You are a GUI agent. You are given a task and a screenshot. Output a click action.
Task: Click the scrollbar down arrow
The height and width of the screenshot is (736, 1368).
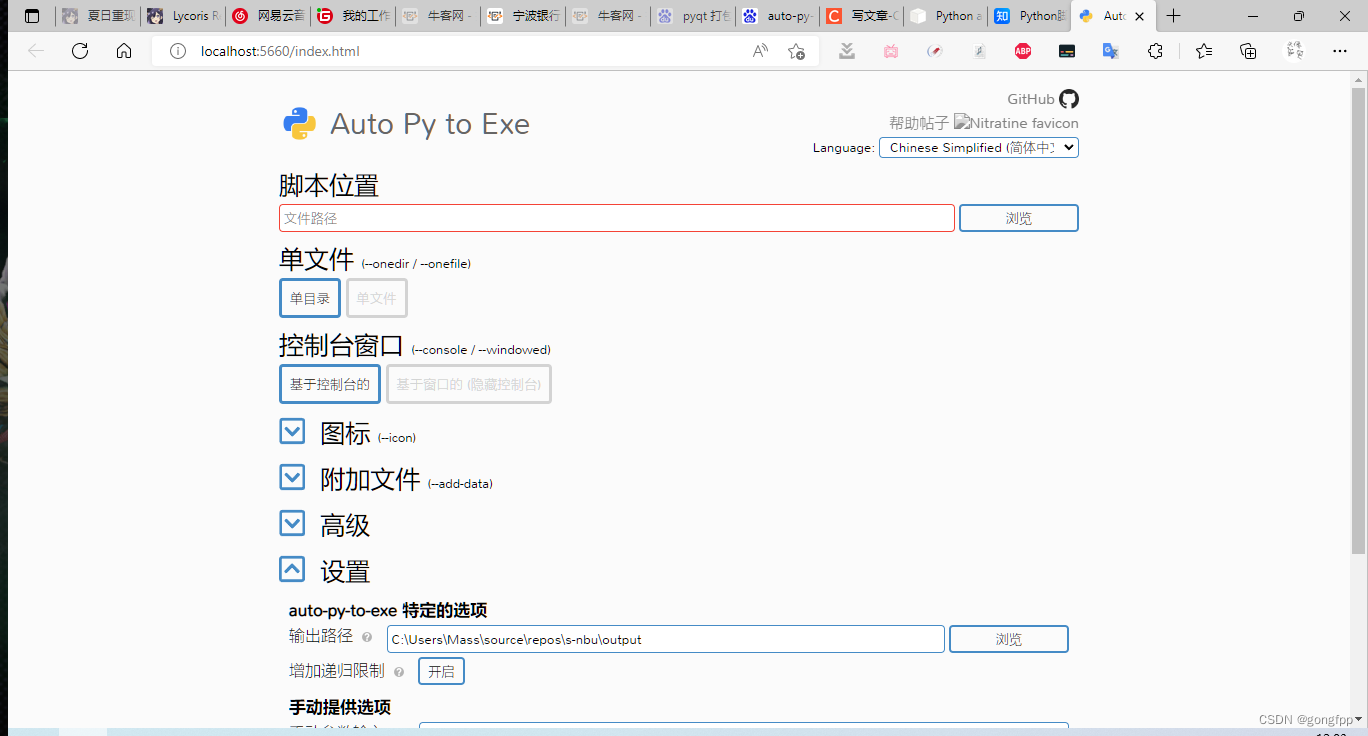pos(1359,719)
